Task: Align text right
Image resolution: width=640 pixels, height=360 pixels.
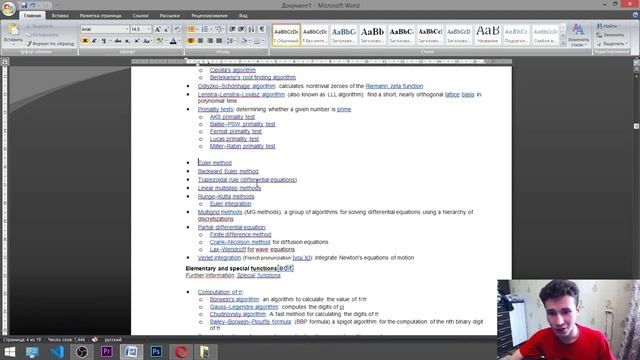Action: (210, 41)
